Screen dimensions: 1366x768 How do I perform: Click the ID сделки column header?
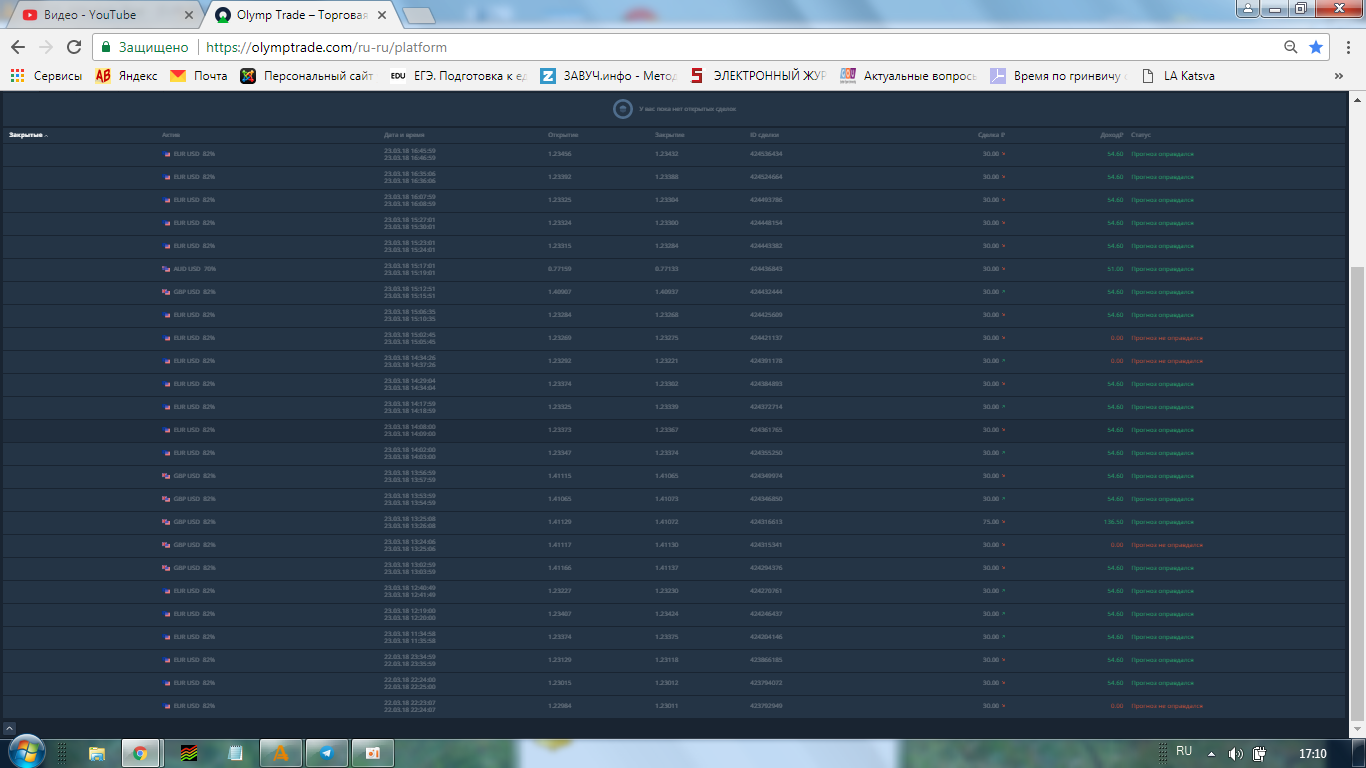click(x=764, y=135)
